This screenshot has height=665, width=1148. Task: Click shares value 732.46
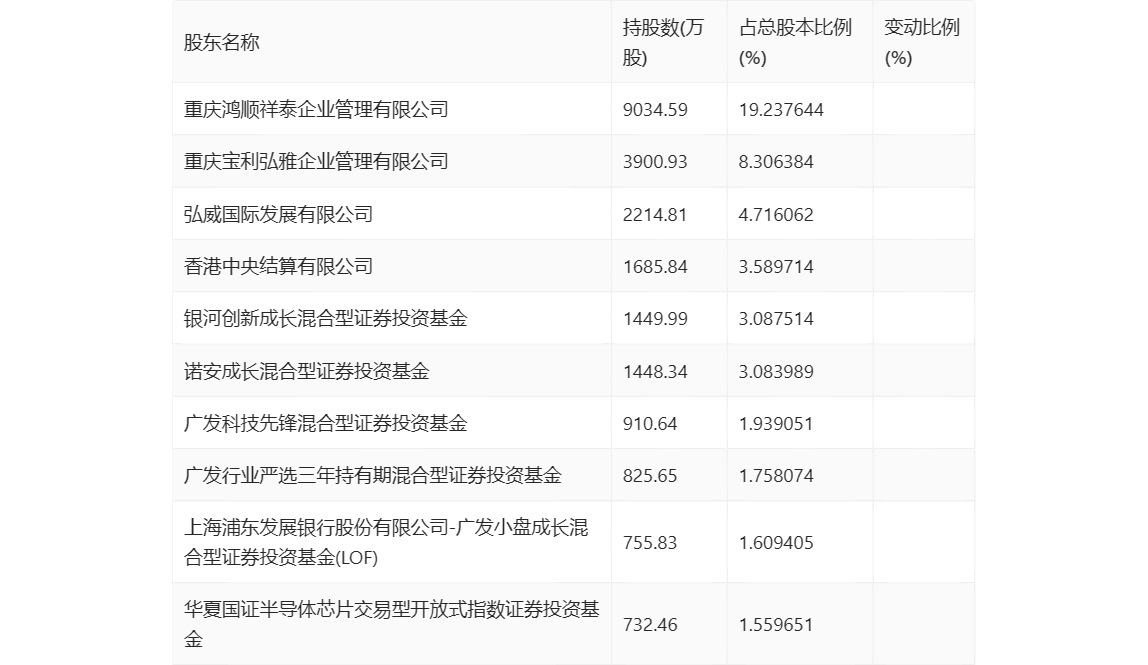(x=650, y=625)
